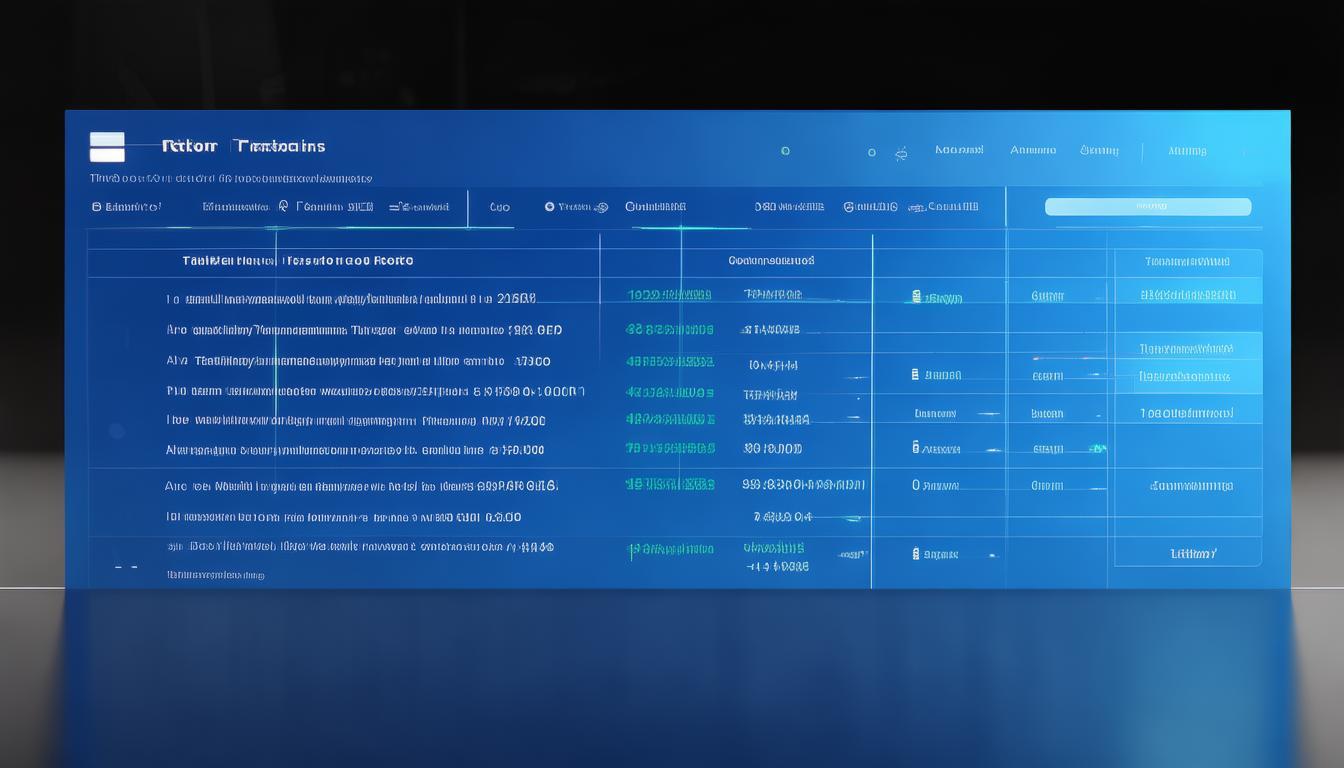1344x768 pixels.
Task: Open the second text menu in top navigation
Action: [x=1033, y=150]
